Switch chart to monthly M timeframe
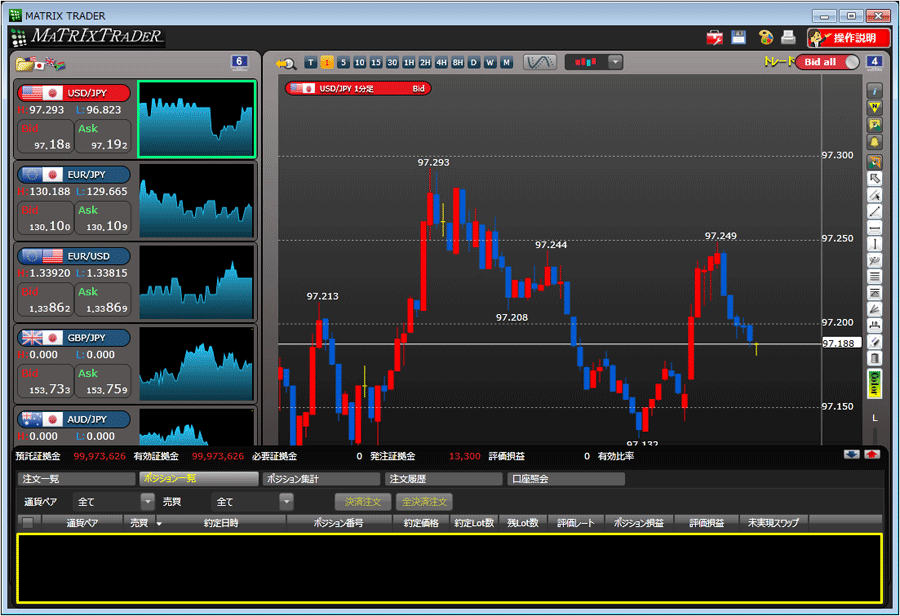This screenshot has width=900, height=616. pyautogui.click(x=506, y=62)
